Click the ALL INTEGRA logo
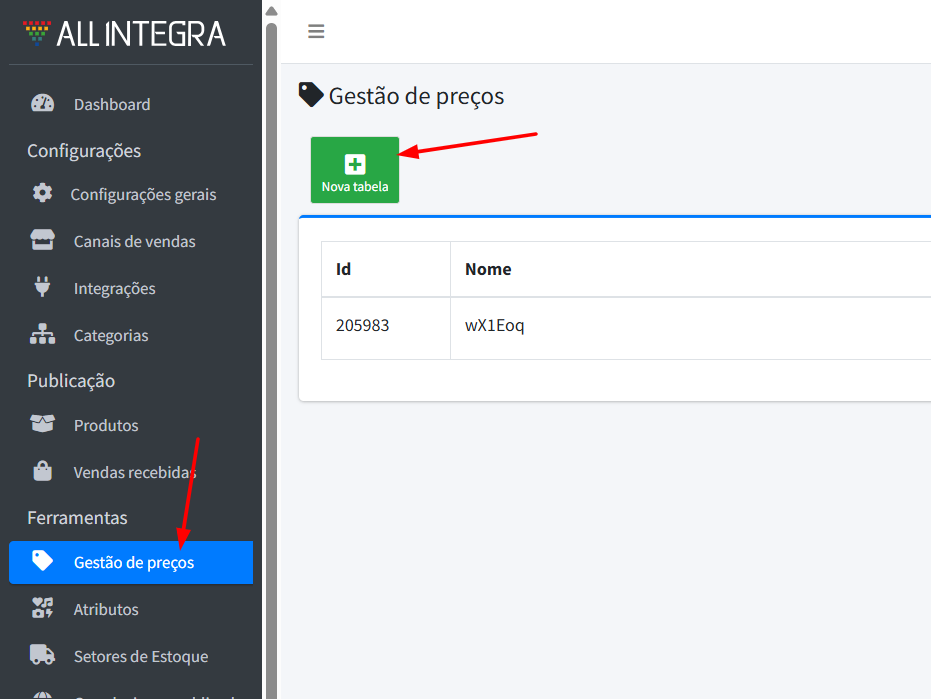 click(x=125, y=34)
